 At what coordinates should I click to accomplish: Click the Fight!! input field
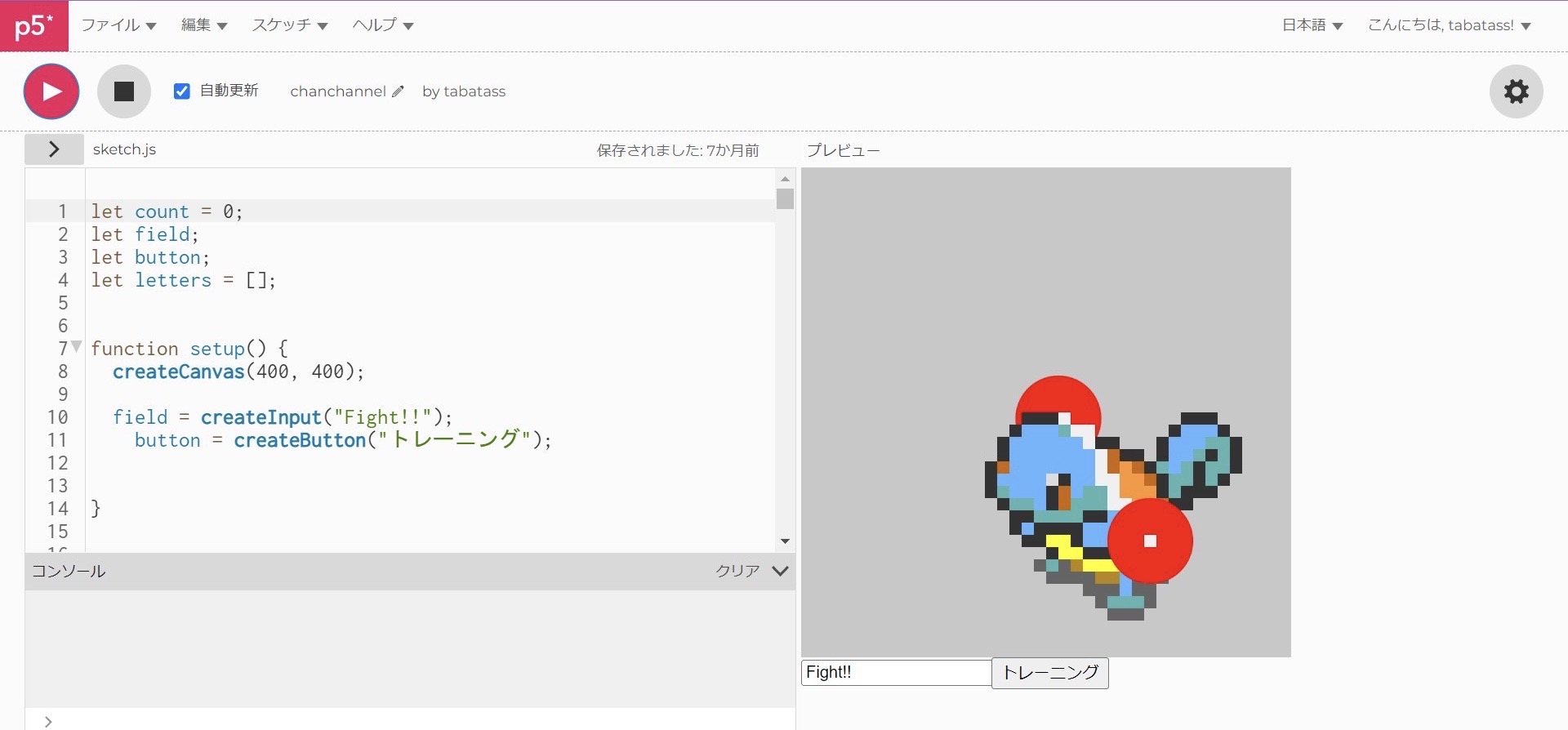(x=897, y=672)
